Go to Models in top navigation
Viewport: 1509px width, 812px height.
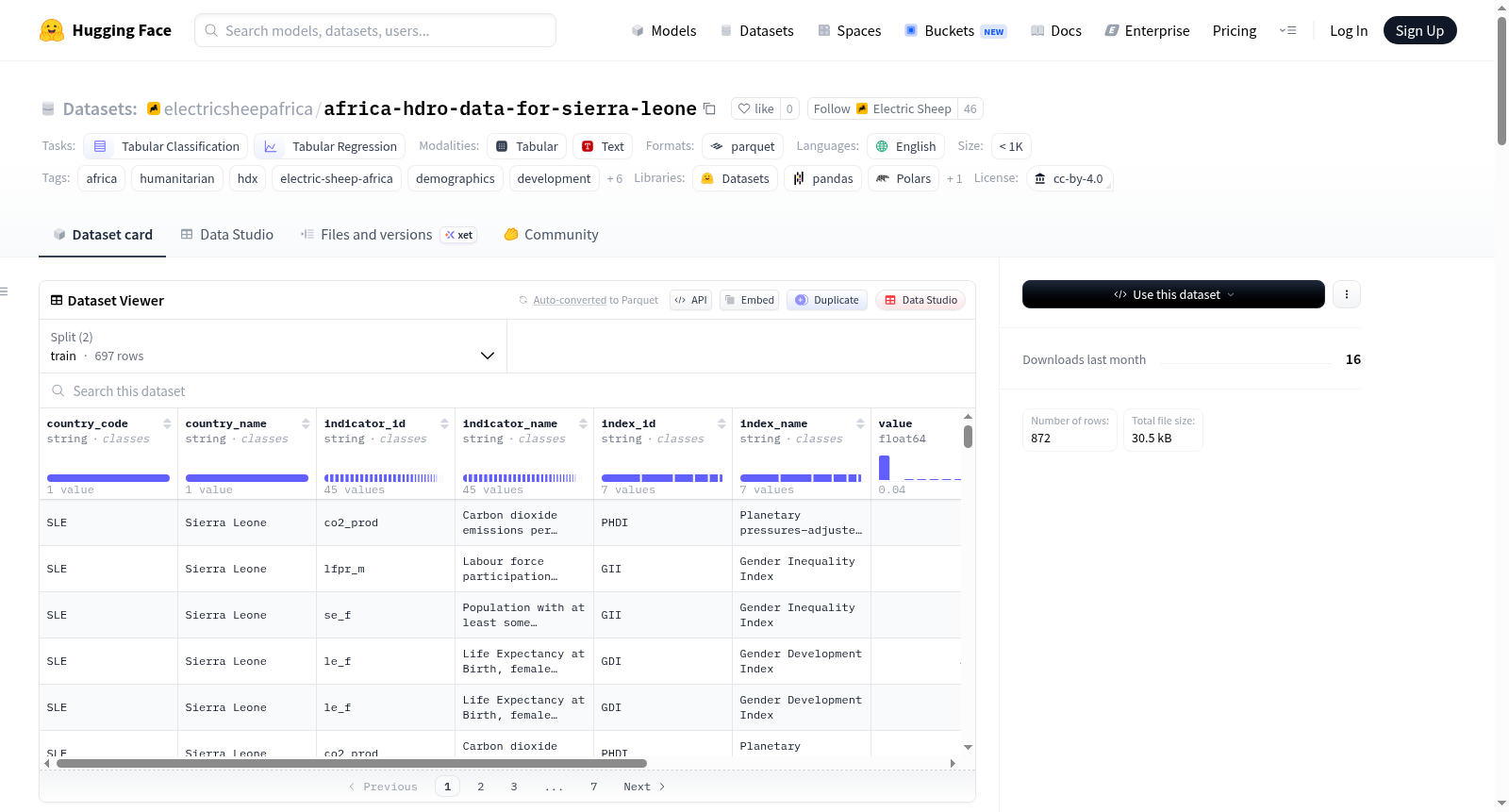tap(664, 30)
